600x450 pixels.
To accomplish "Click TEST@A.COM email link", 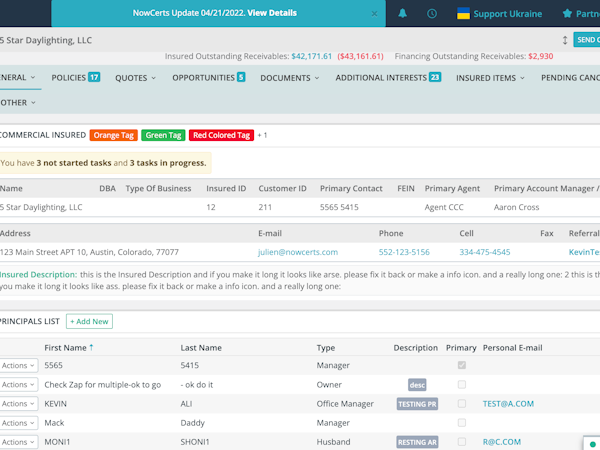I will click(x=508, y=404).
